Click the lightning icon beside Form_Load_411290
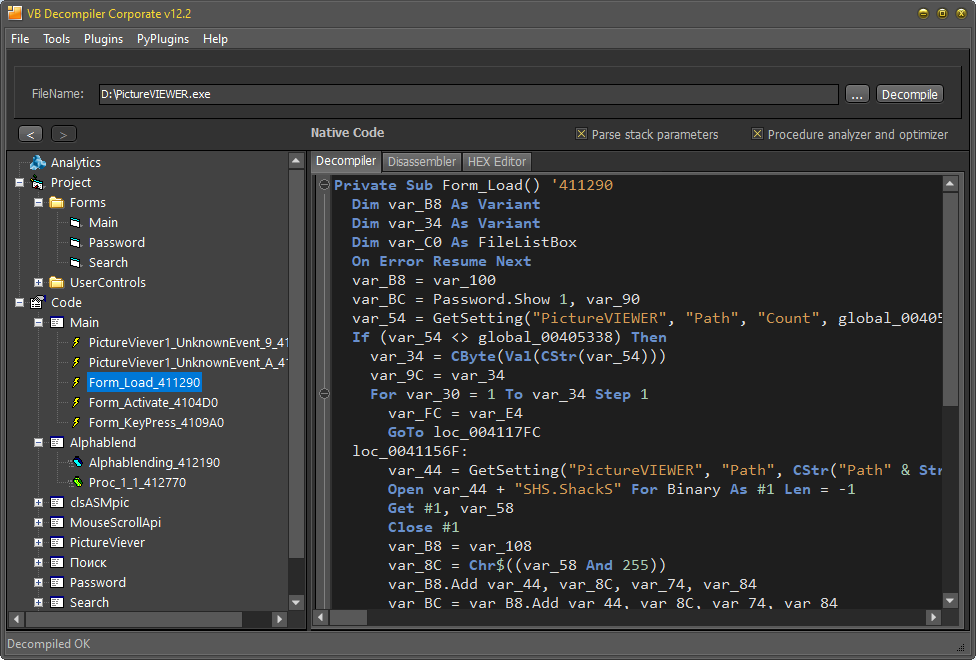This screenshot has width=976, height=660. coord(76,382)
